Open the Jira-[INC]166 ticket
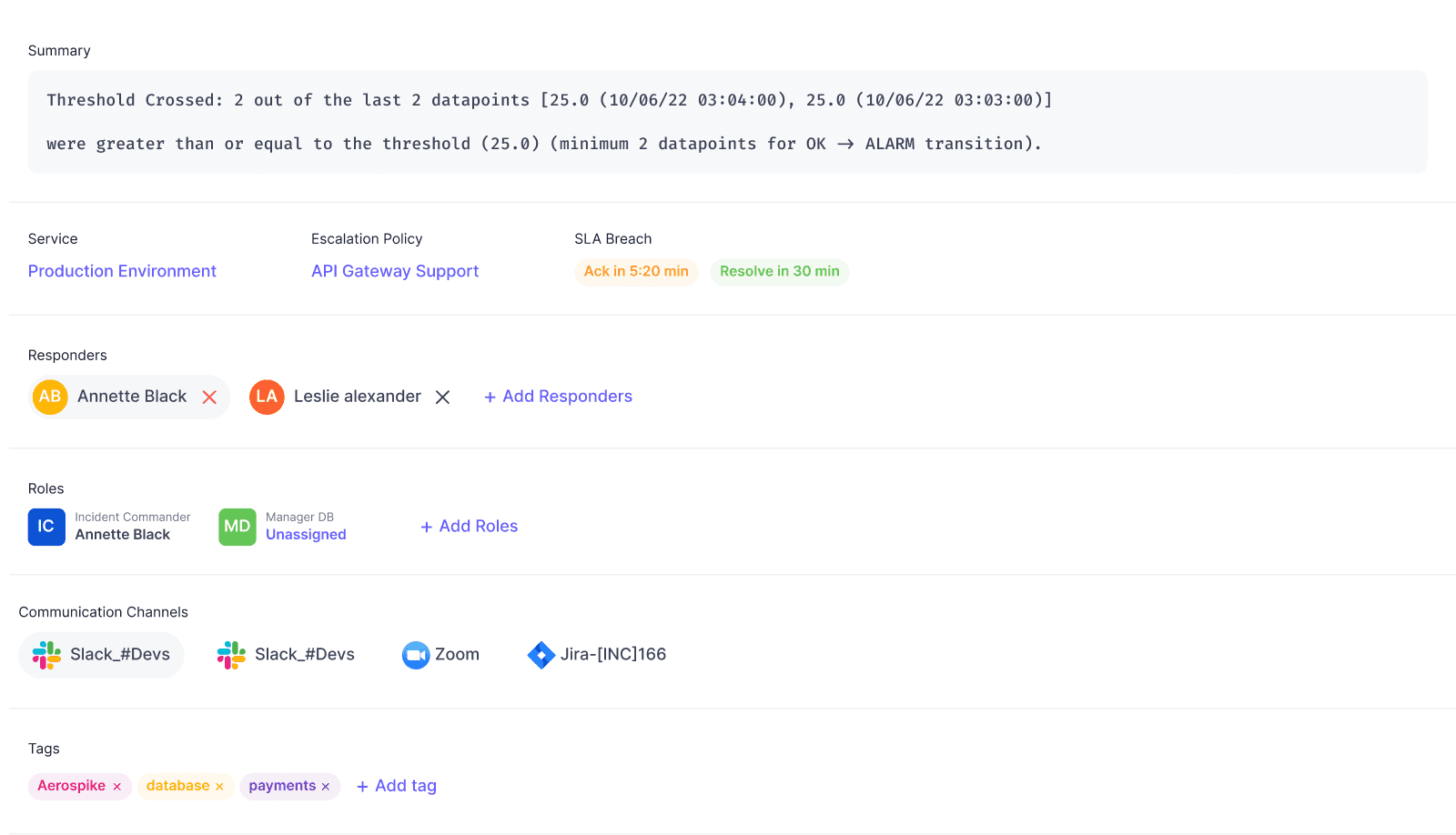Screen dimensions: 1456x835 coord(596,654)
